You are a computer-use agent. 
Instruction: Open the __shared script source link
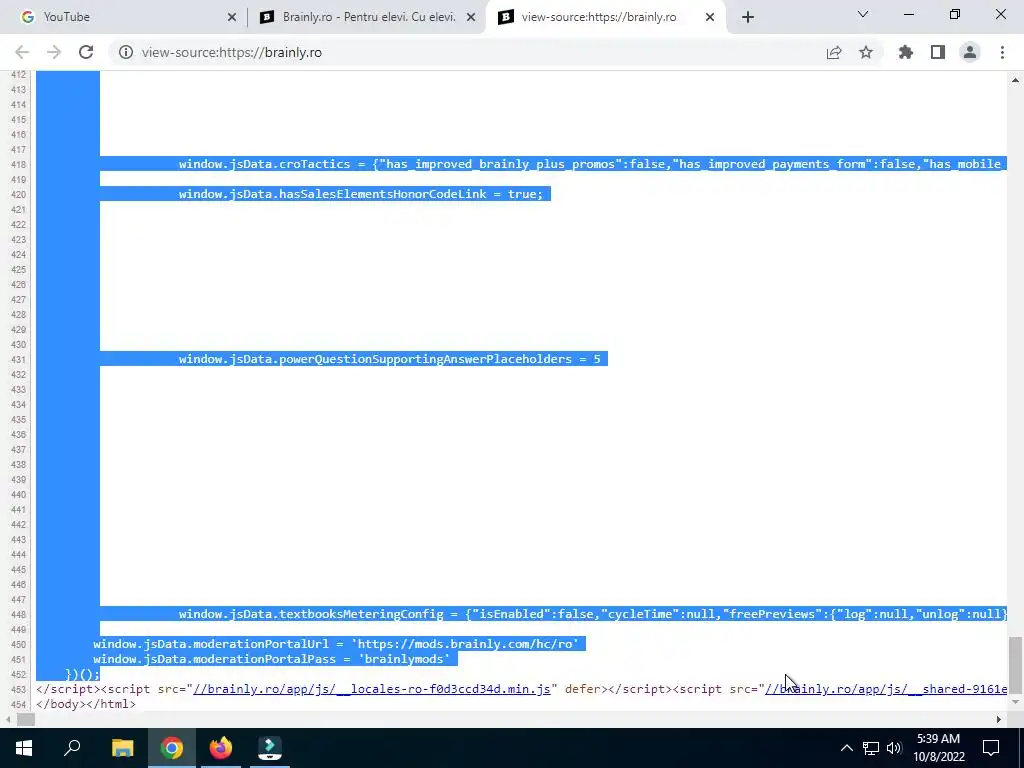(x=886, y=689)
